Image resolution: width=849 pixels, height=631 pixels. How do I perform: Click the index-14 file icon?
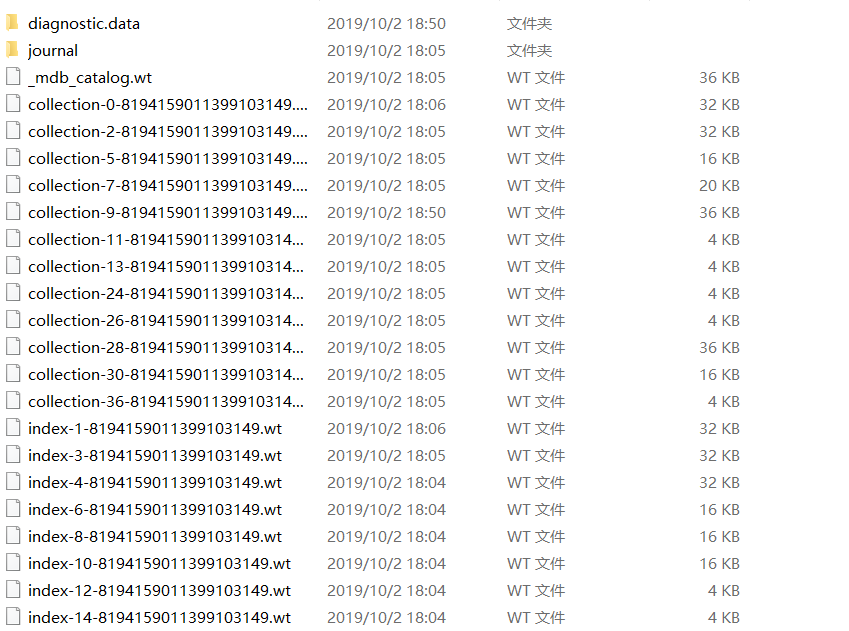click(13, 617)
